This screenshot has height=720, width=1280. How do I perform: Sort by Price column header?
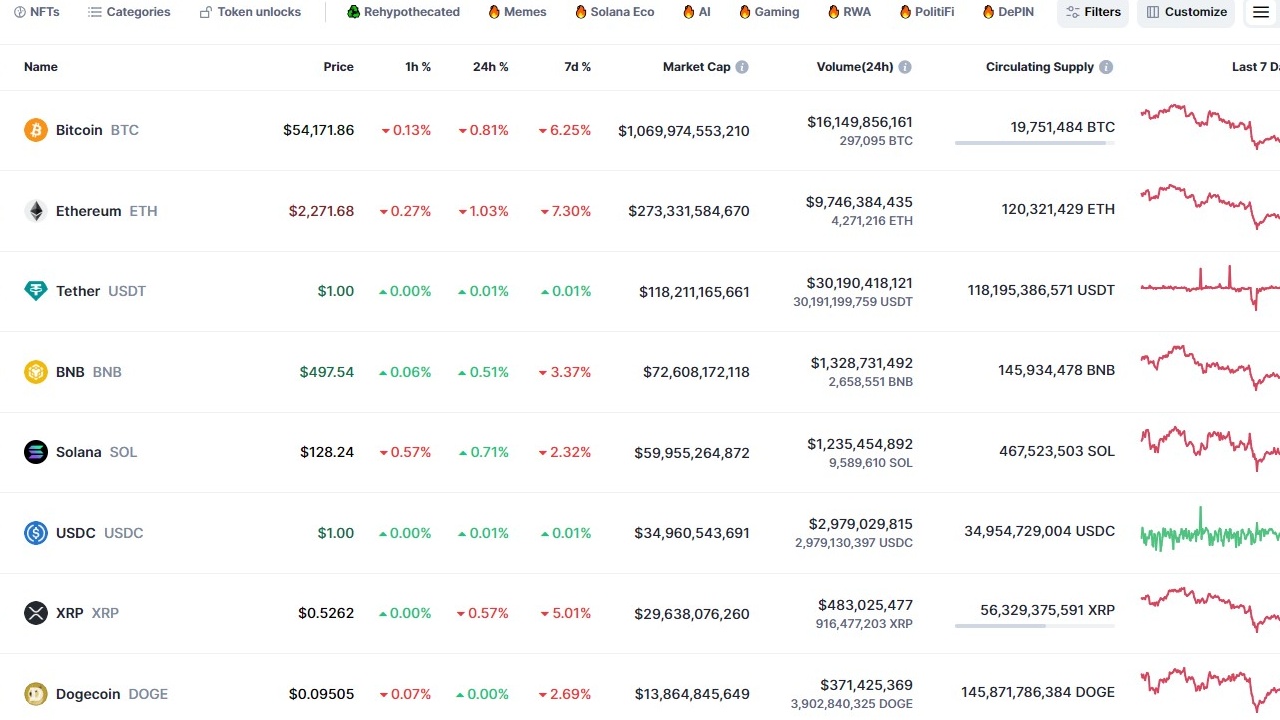(338, 67)
